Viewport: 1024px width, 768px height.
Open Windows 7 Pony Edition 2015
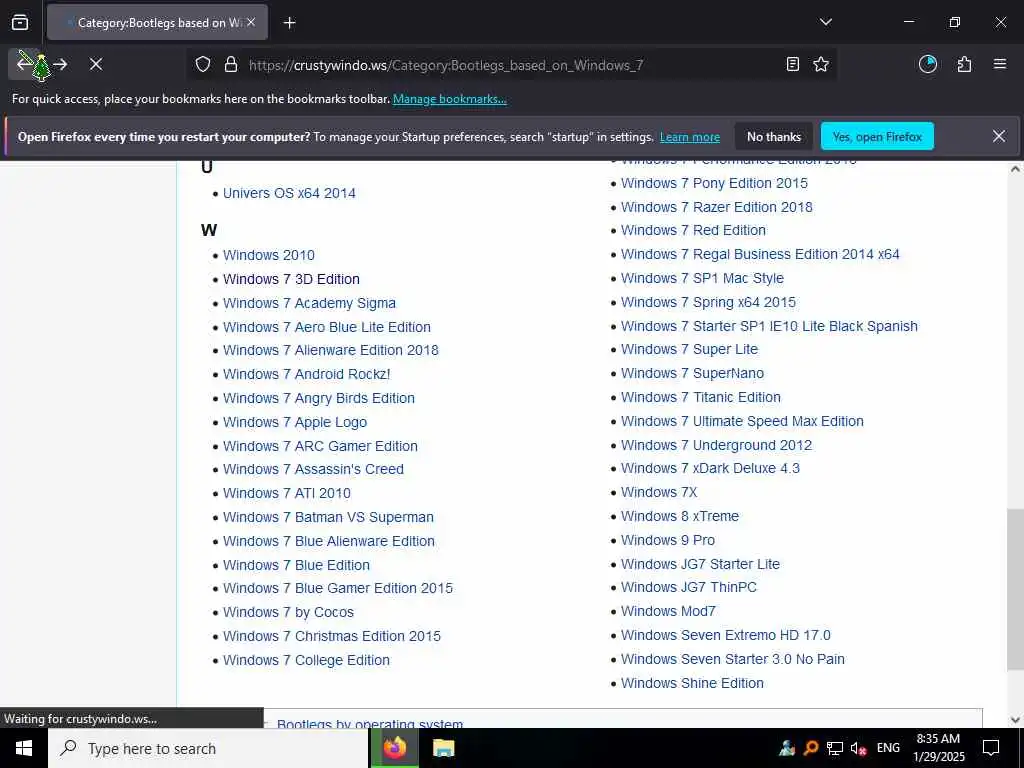714,184
